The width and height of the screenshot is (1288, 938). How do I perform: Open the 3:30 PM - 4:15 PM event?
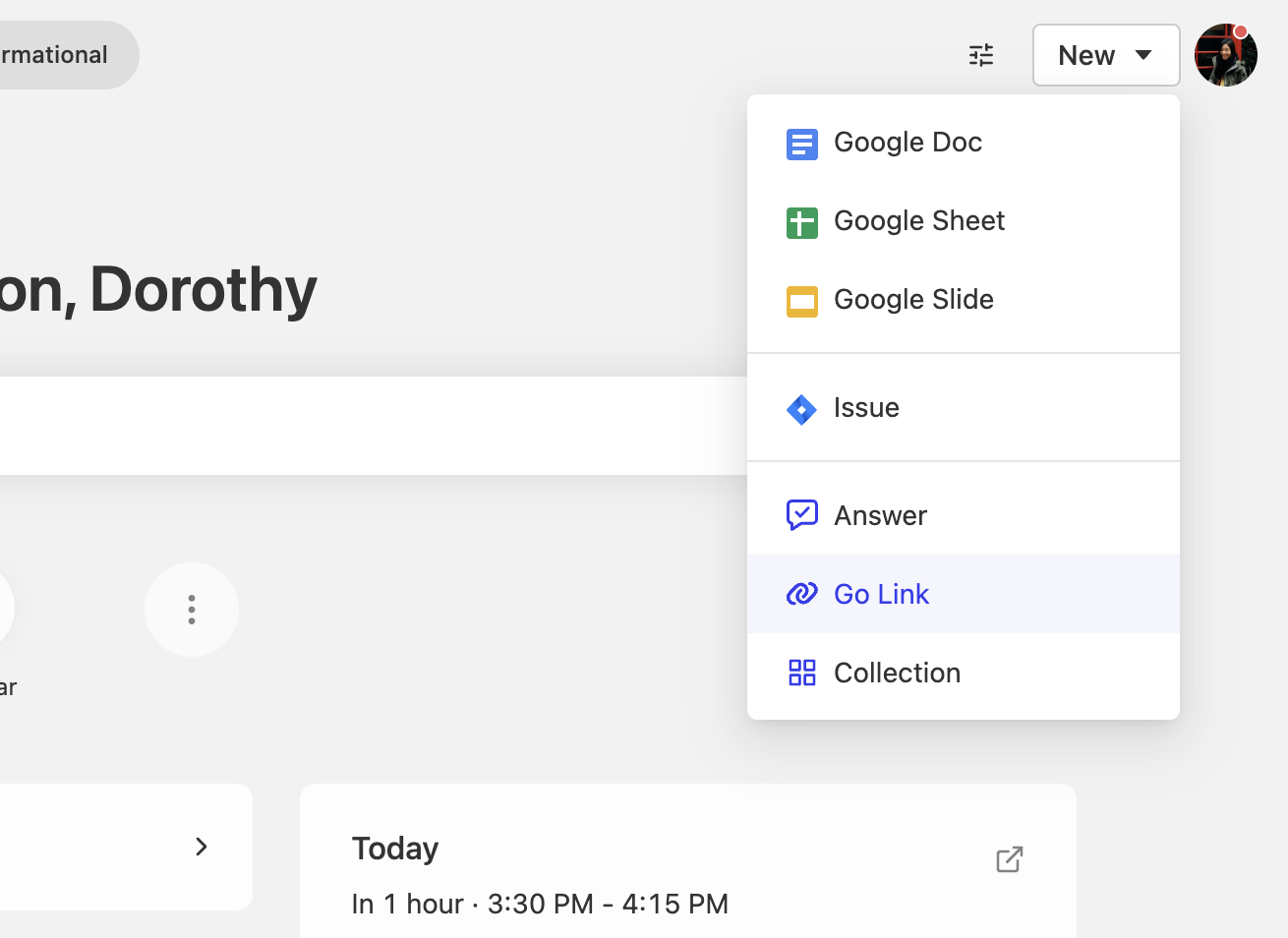[x=540, y=904]
